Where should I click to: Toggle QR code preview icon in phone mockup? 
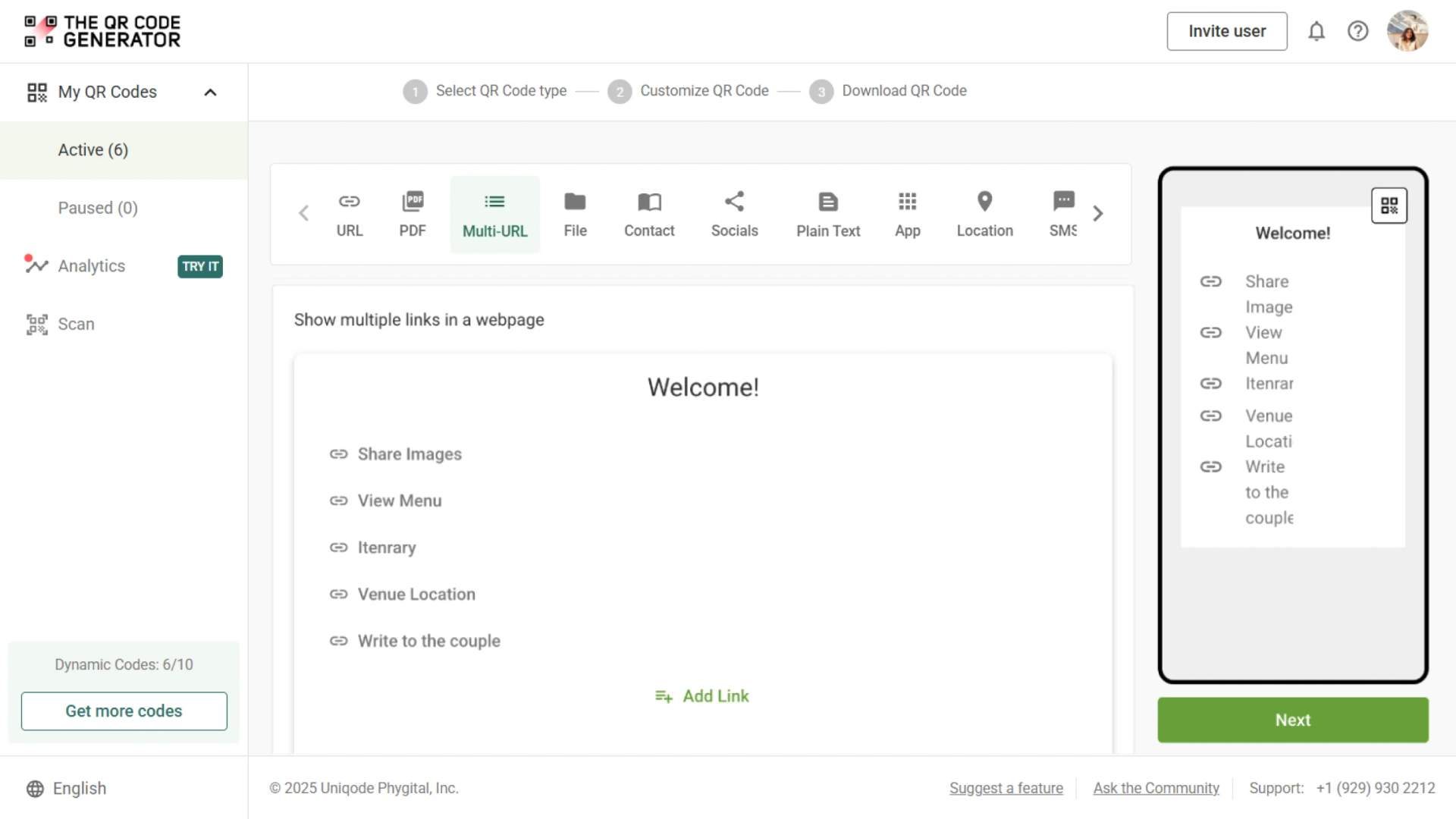[1389, 206]
